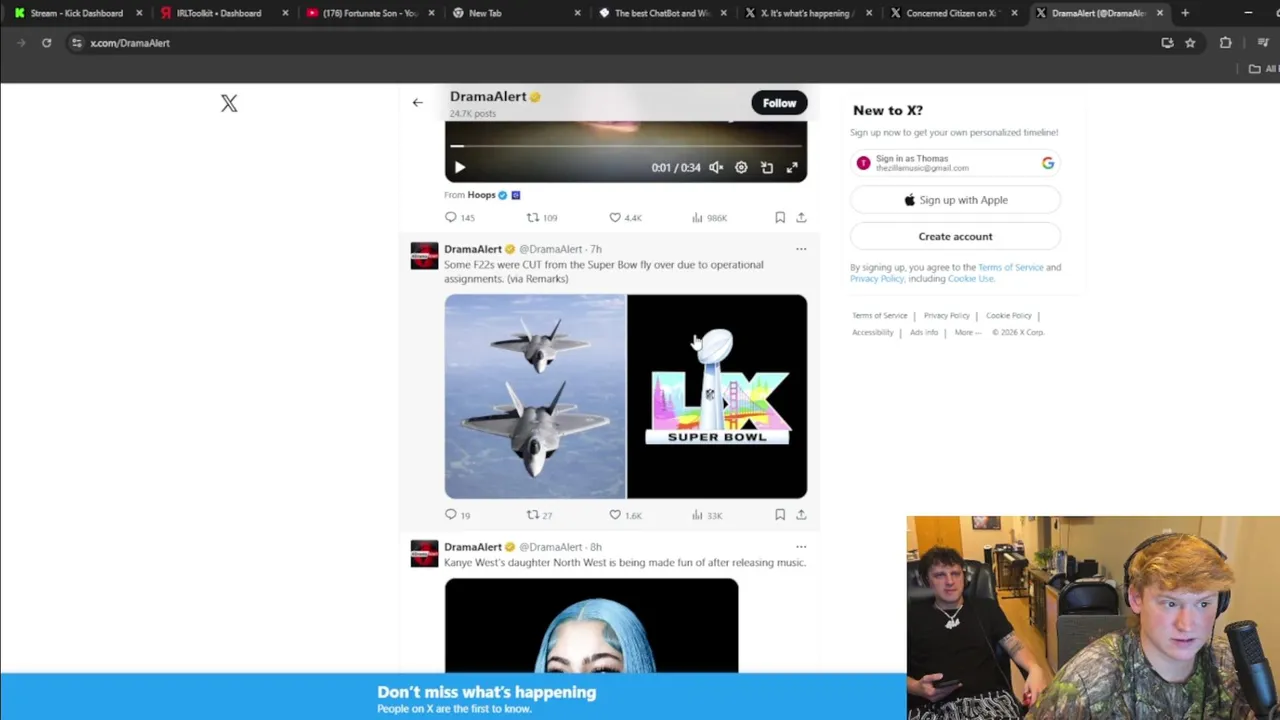View analytics of the 986K views post
This screenshot has width=1280, height=720.
[x=709, y=217]
